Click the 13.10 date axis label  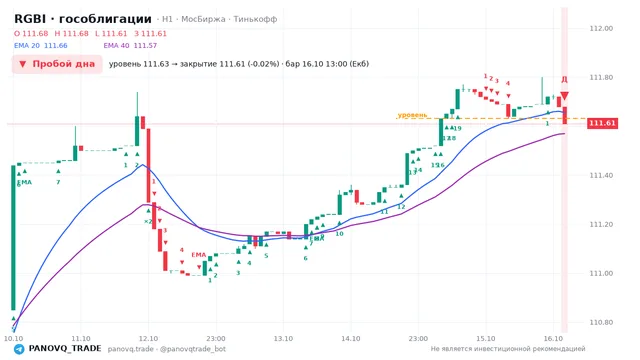pyautogui.click(x=283, y=338)
